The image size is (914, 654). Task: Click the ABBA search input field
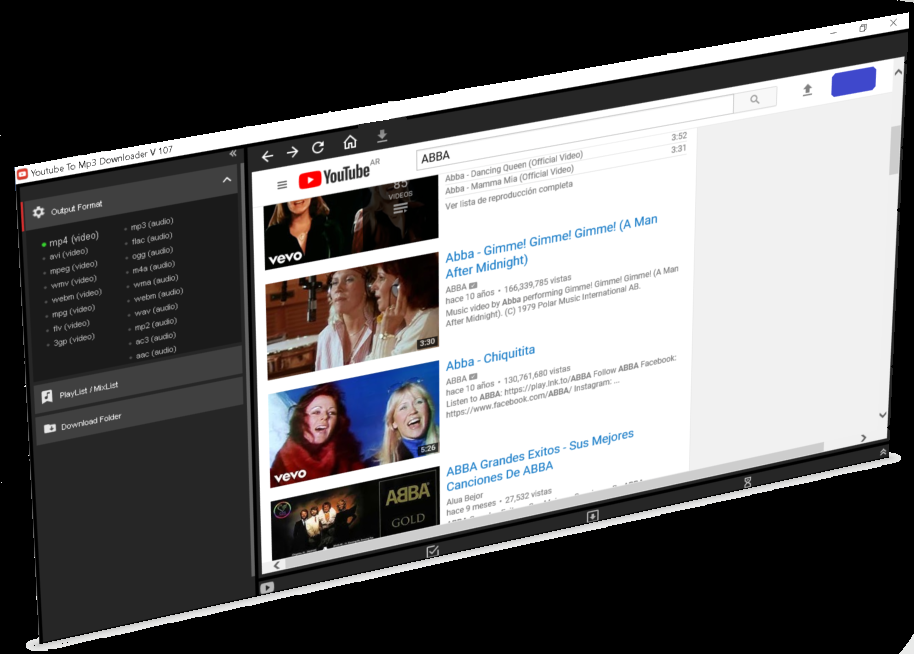(x=574, y=132)
